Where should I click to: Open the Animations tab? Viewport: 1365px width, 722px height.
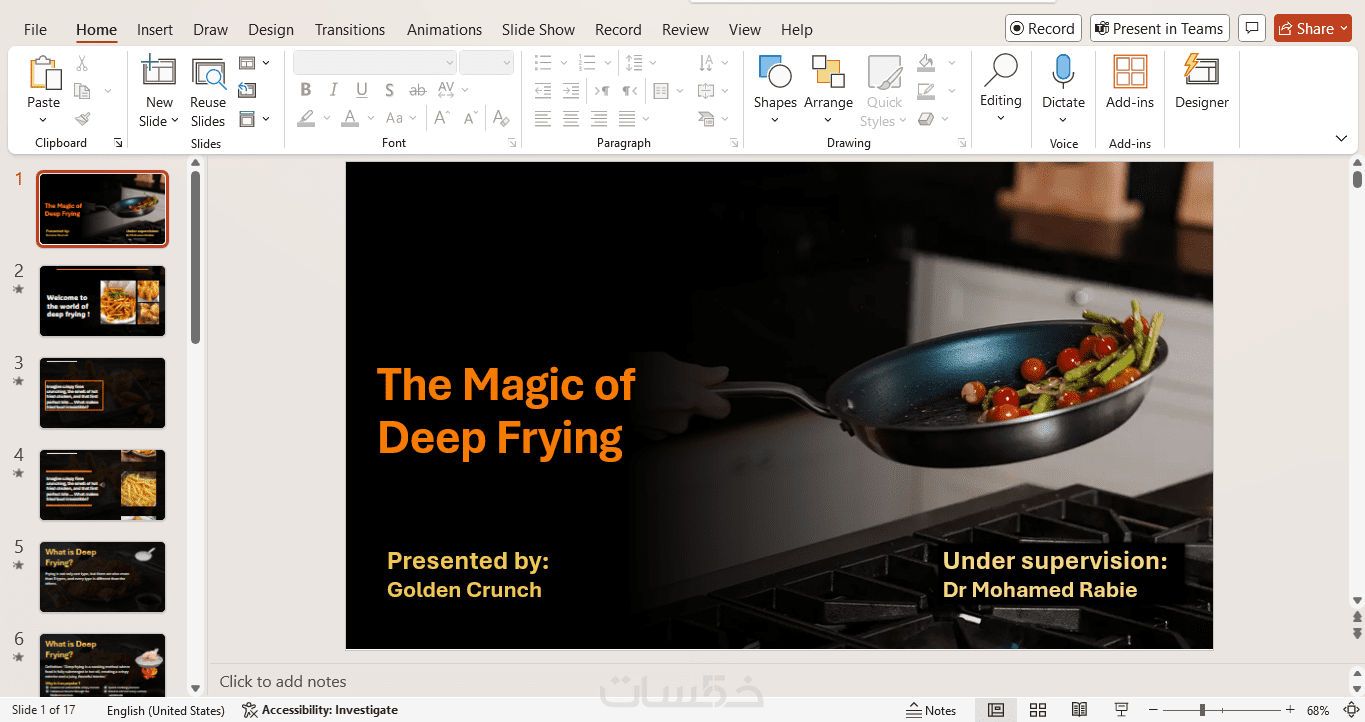444,29
